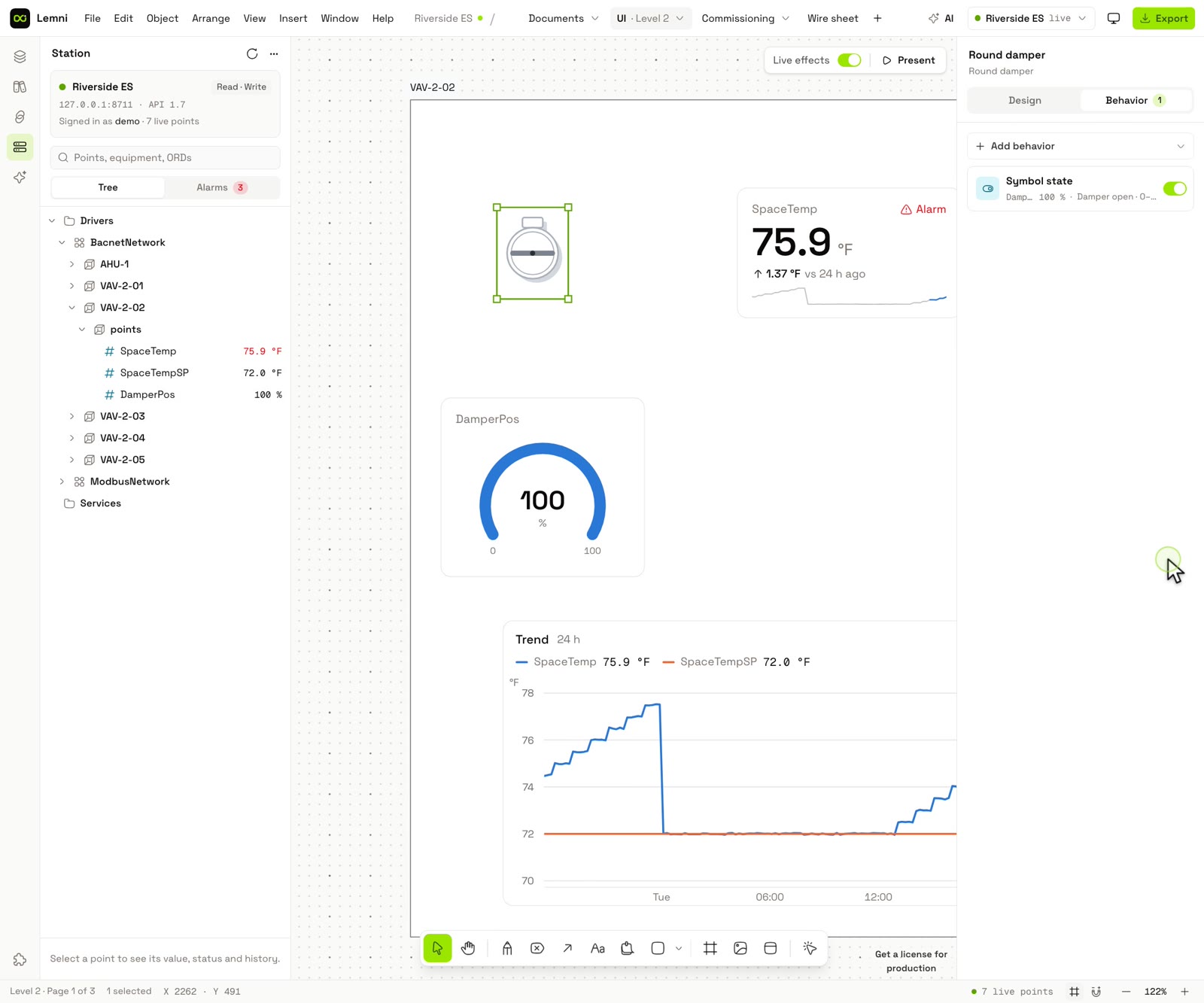Screen dimensions: 1204x1003
Task: Select the Frame tool in bottom toolbar
Action: click(x=710, y=948)
